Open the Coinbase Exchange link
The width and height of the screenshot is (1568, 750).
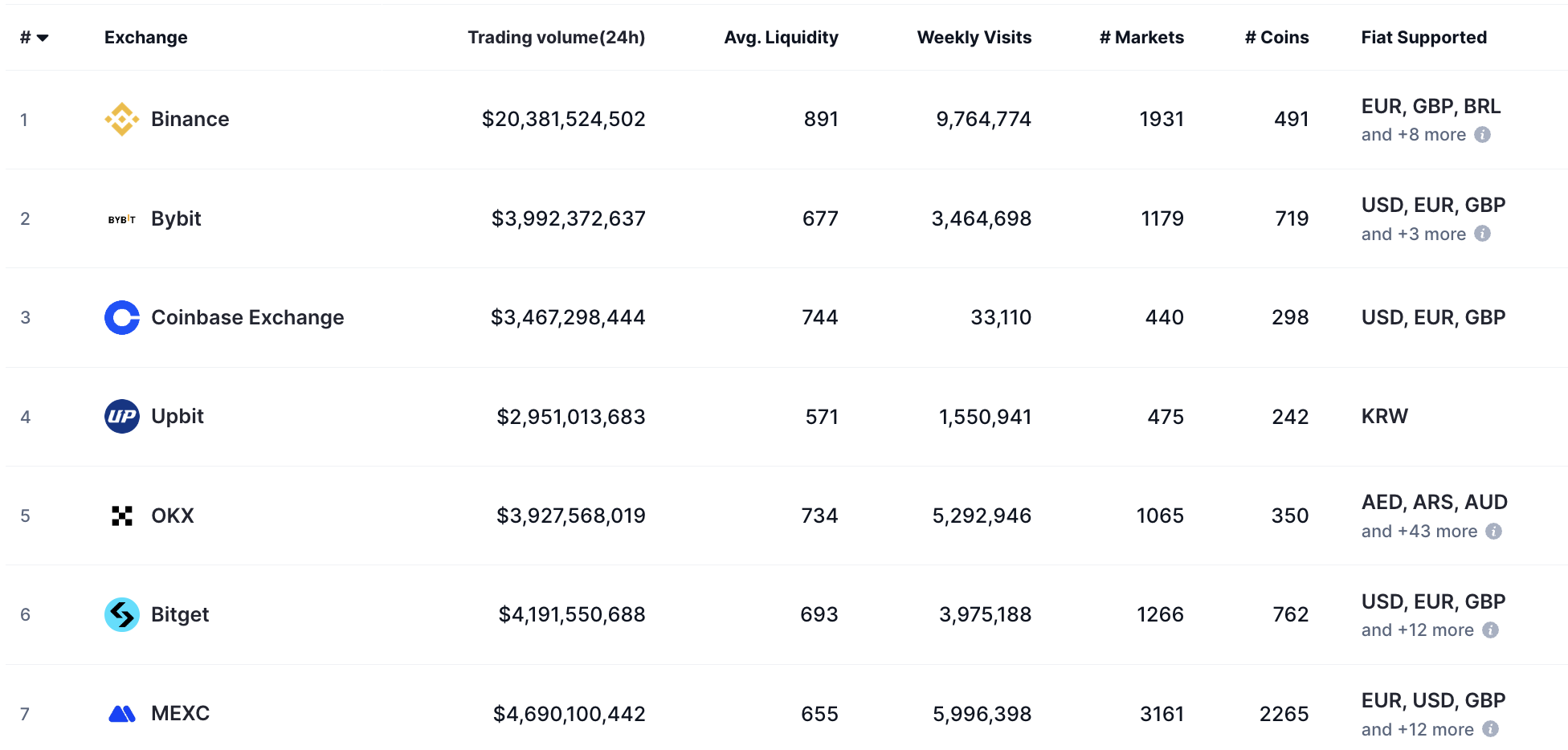point(247,318)
